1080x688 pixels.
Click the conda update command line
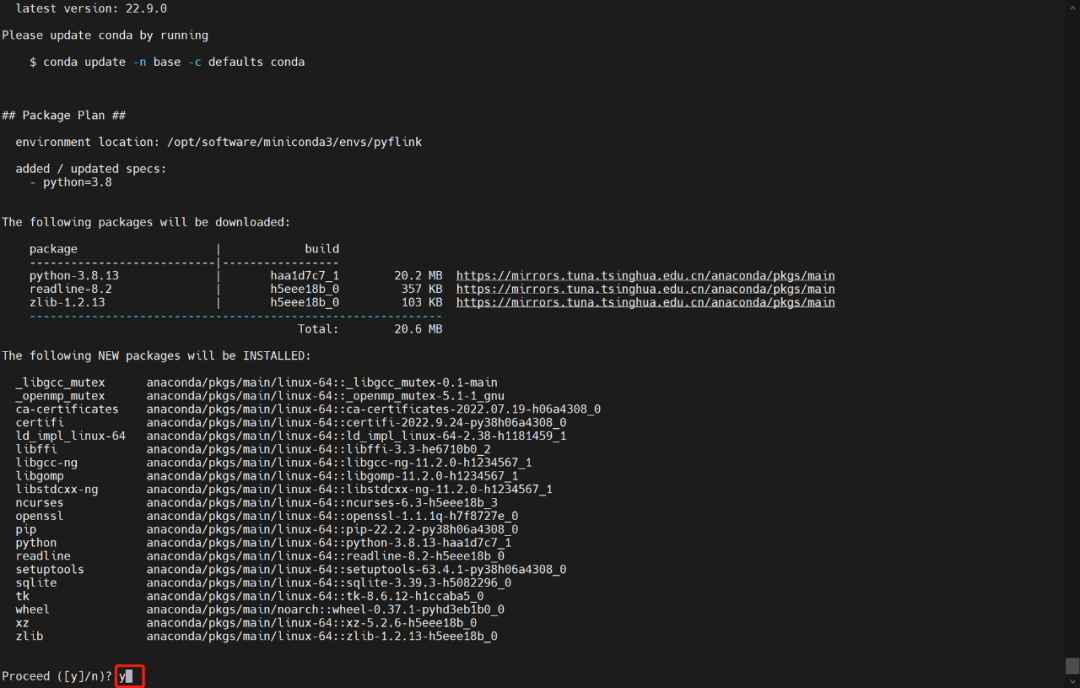[167, 62]
